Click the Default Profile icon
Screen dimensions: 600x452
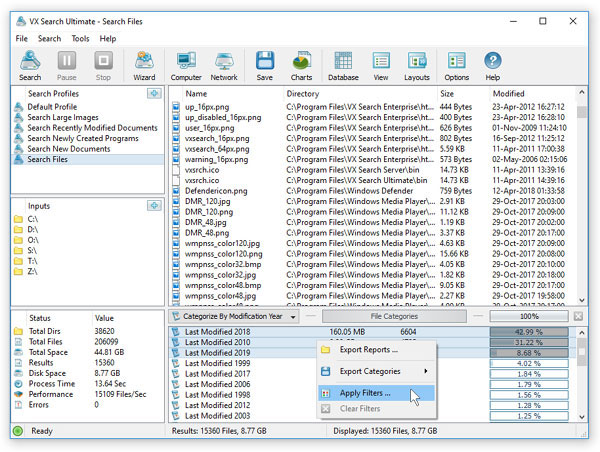[18, 107]
